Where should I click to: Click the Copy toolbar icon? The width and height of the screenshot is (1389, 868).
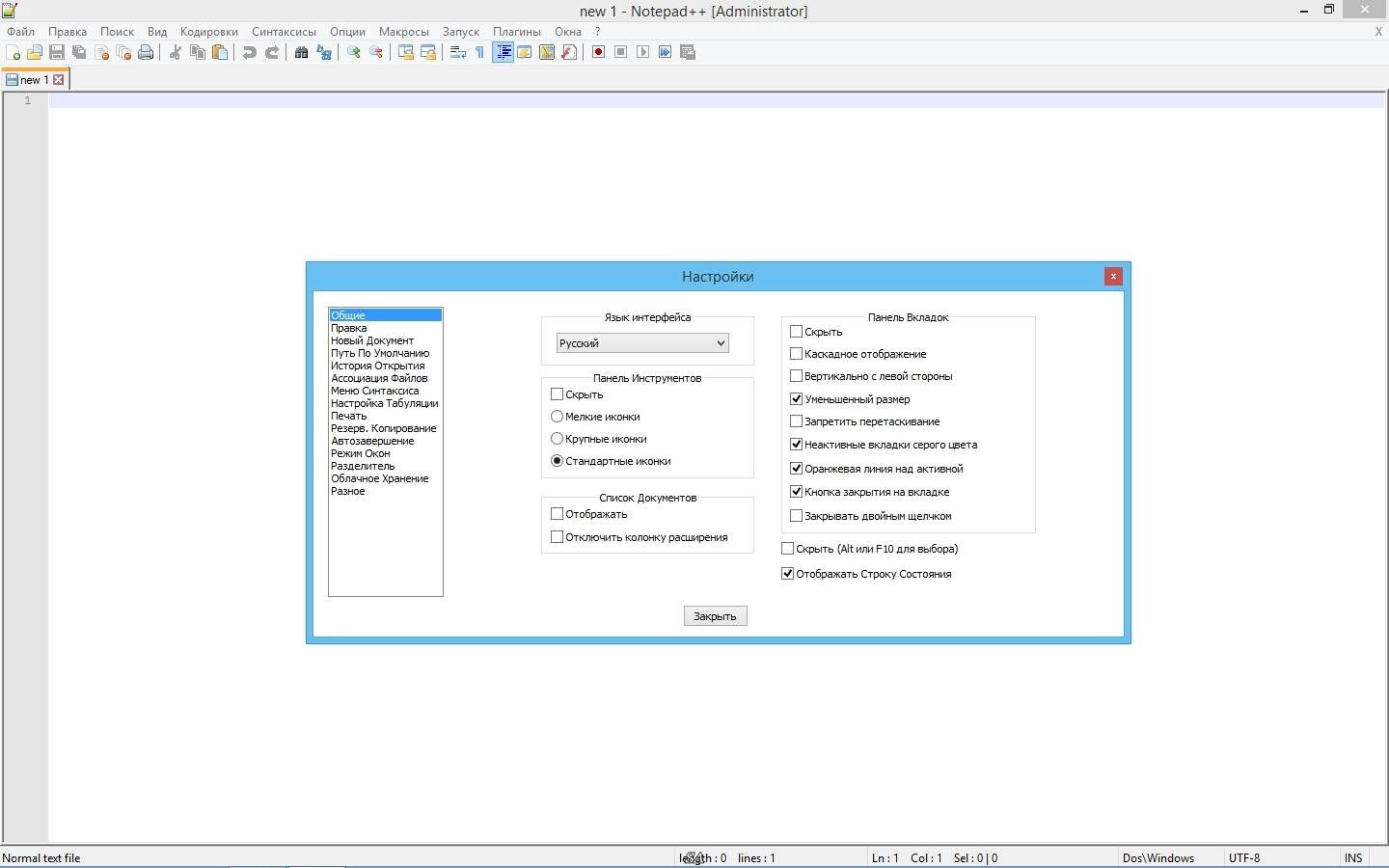(x=198, y=52)
